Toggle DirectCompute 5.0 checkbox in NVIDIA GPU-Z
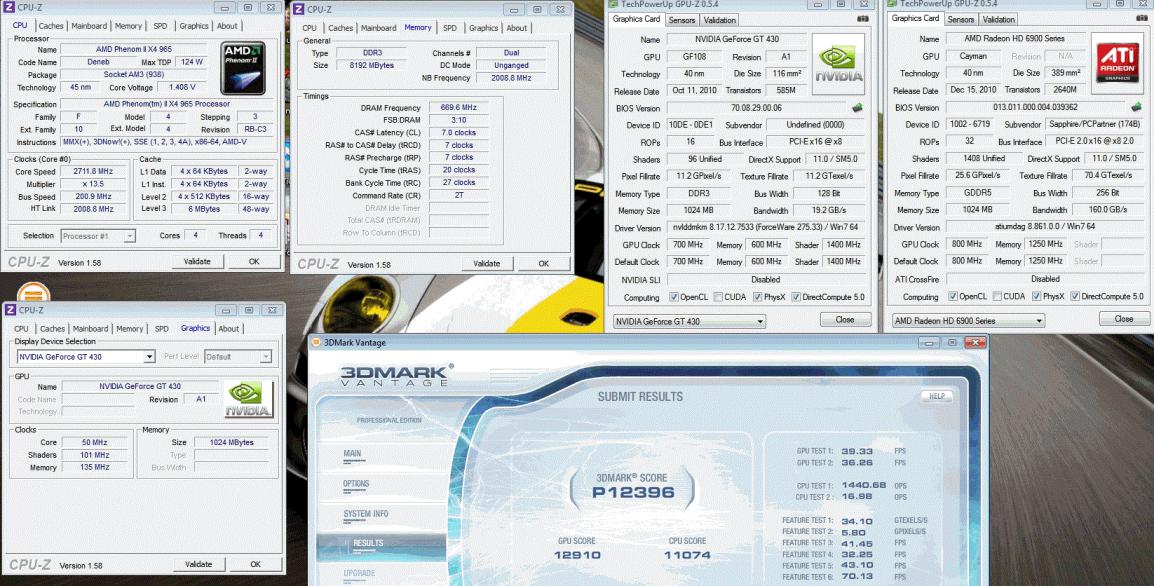This screenshot has height=586, width=1154. click(x=796, y=297)
